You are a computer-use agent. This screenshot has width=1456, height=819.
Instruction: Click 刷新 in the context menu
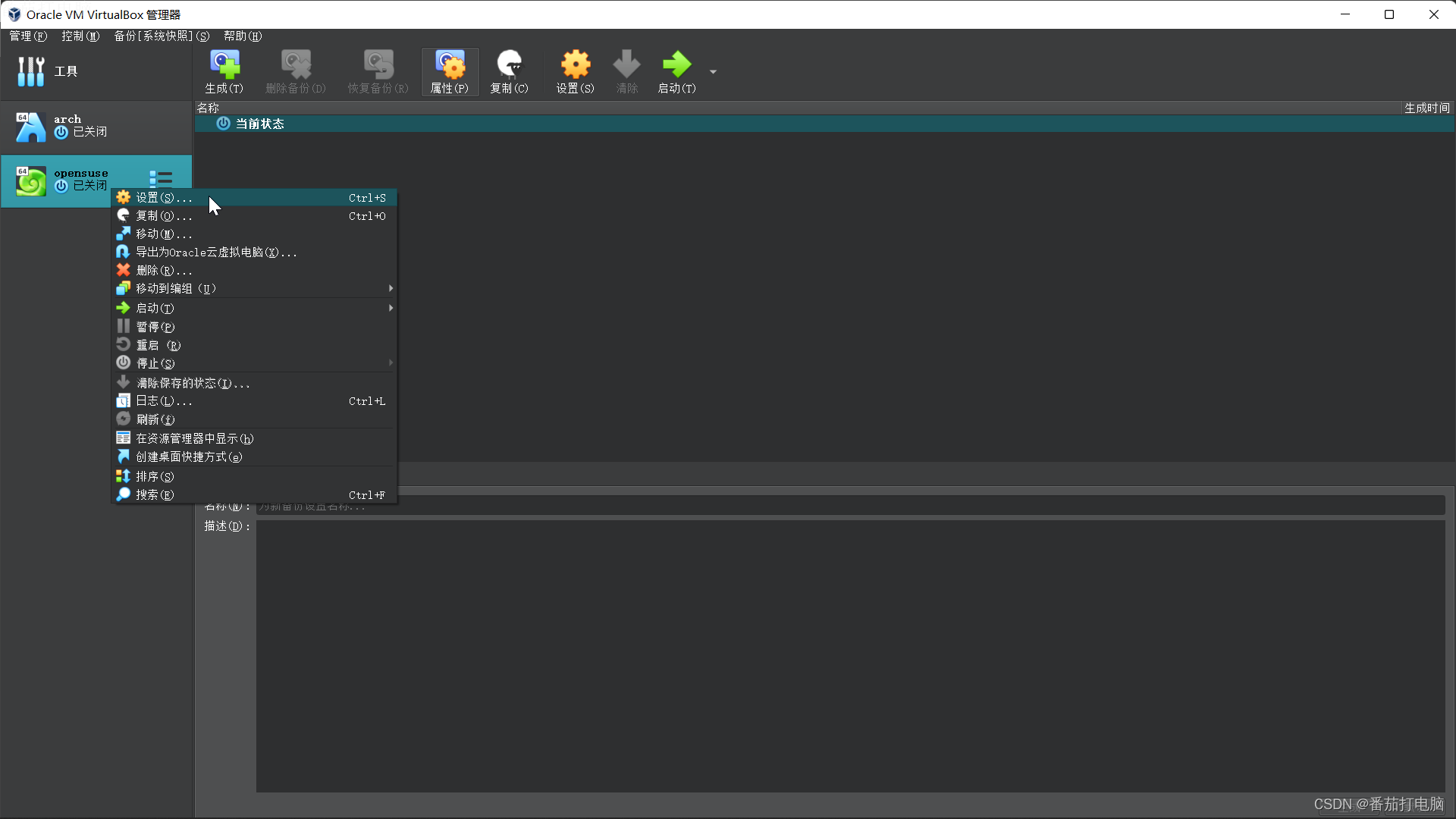pos(254,419)
